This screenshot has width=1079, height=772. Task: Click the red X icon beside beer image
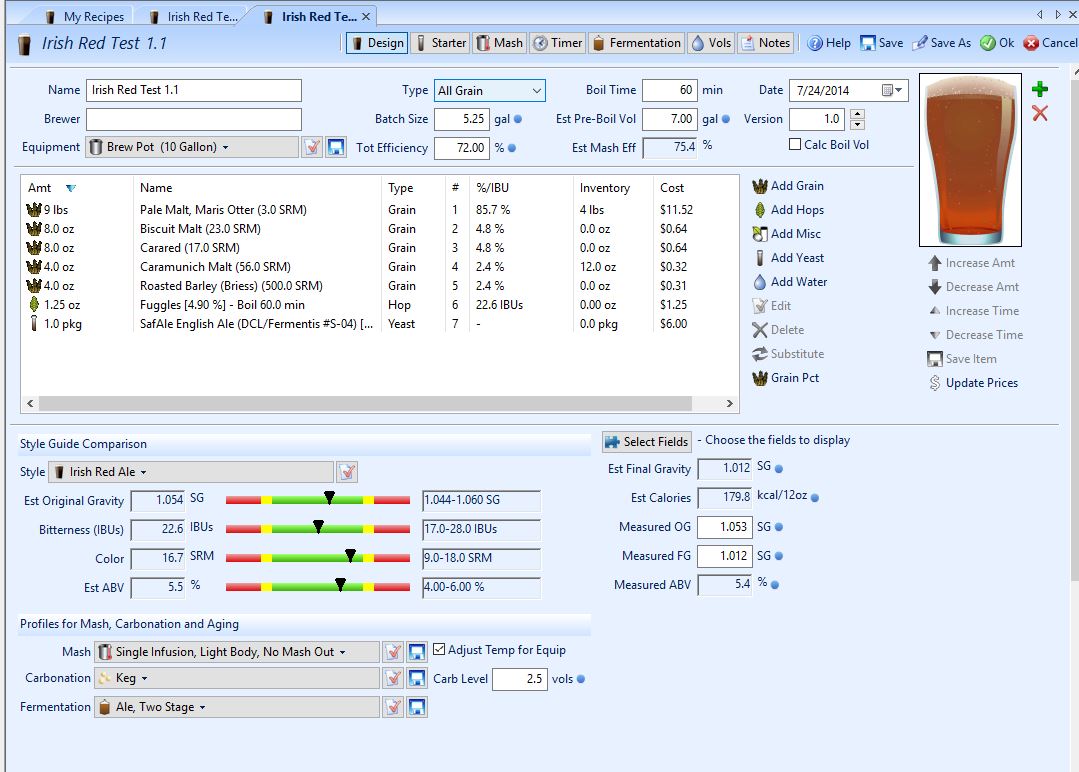coord(1040,114)
